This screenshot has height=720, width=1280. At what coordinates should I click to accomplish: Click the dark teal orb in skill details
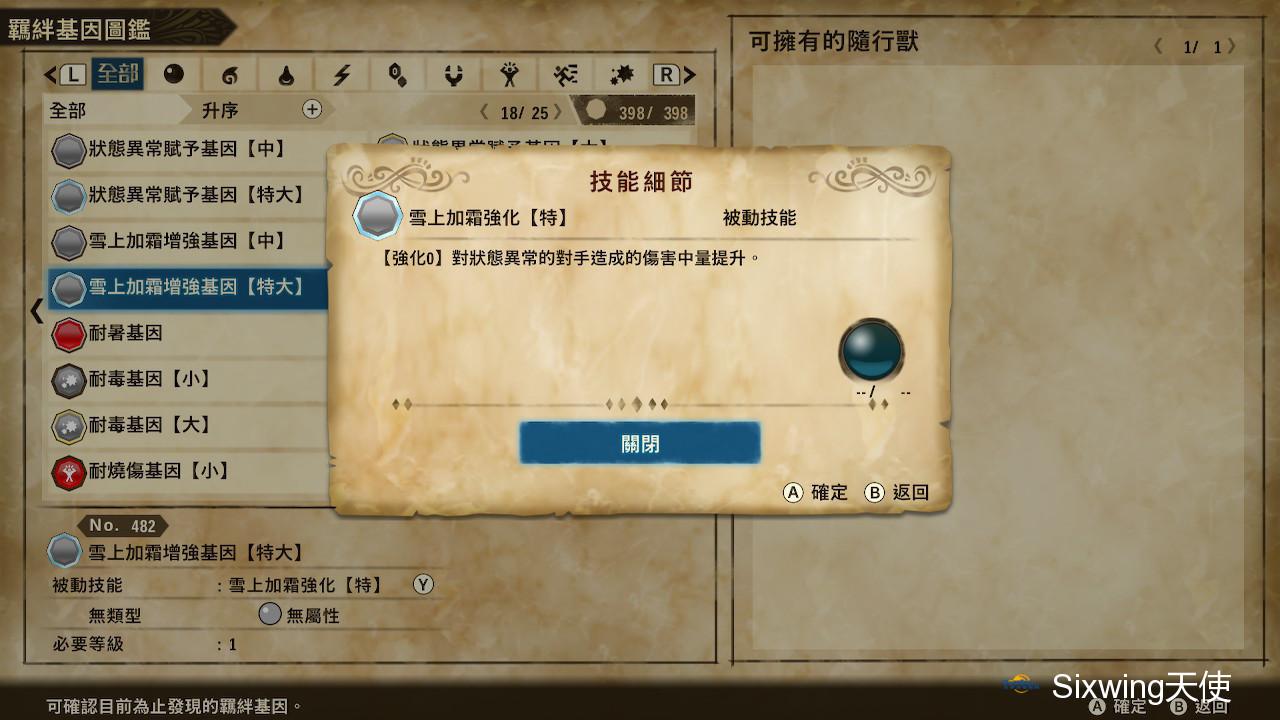(x=872, y=350)
